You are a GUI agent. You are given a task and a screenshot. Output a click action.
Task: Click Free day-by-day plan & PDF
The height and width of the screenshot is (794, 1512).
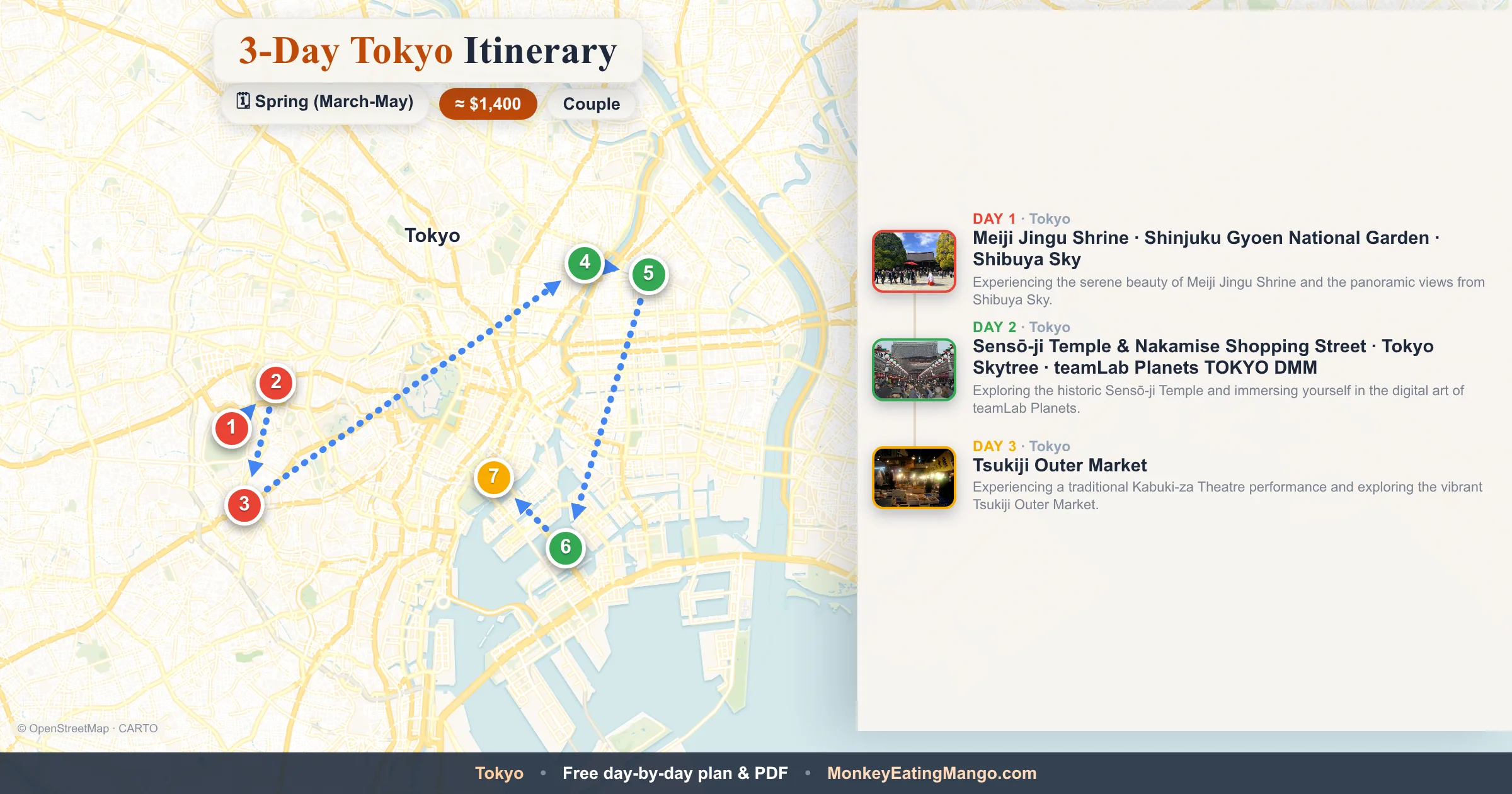point(675,773)
